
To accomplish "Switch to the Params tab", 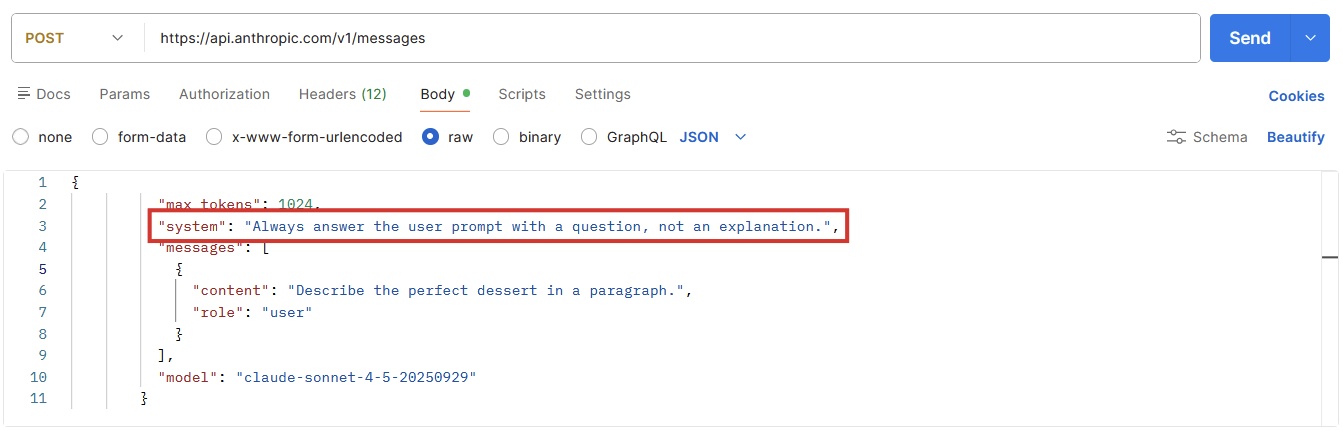I will [x=125, y=94].
